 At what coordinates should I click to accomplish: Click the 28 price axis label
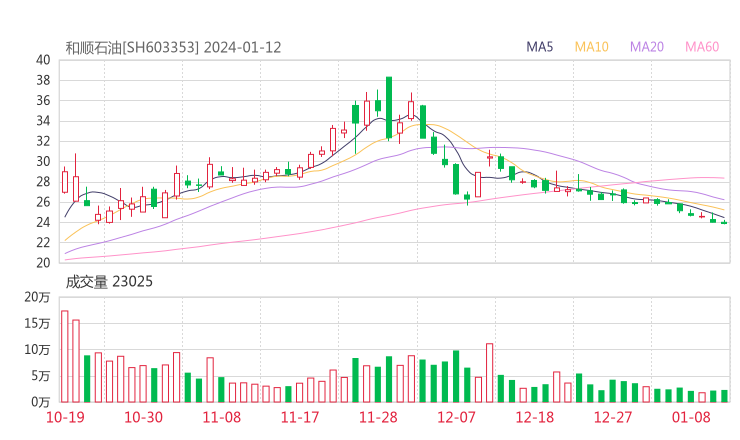[x=43, y=182]
